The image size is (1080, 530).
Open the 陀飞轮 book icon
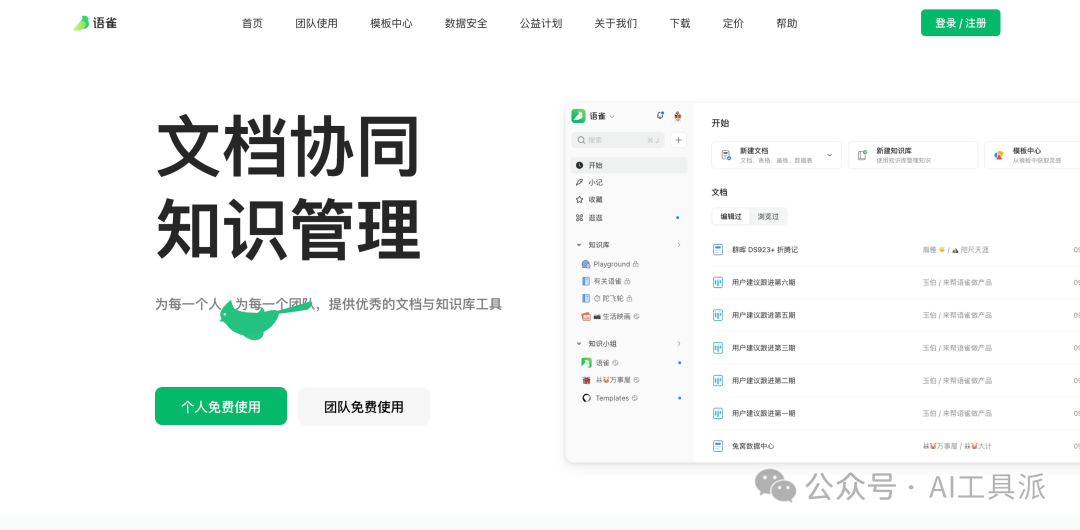click(x=586, y=298)
